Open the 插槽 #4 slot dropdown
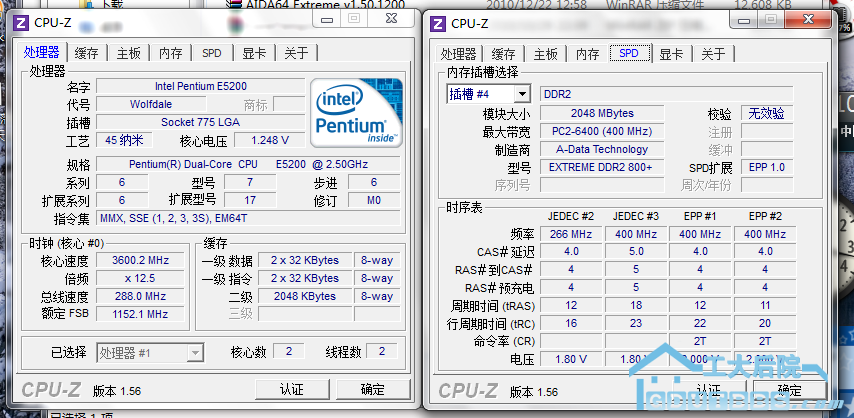This screenshot has width=854, height=418. click(488, 94)
